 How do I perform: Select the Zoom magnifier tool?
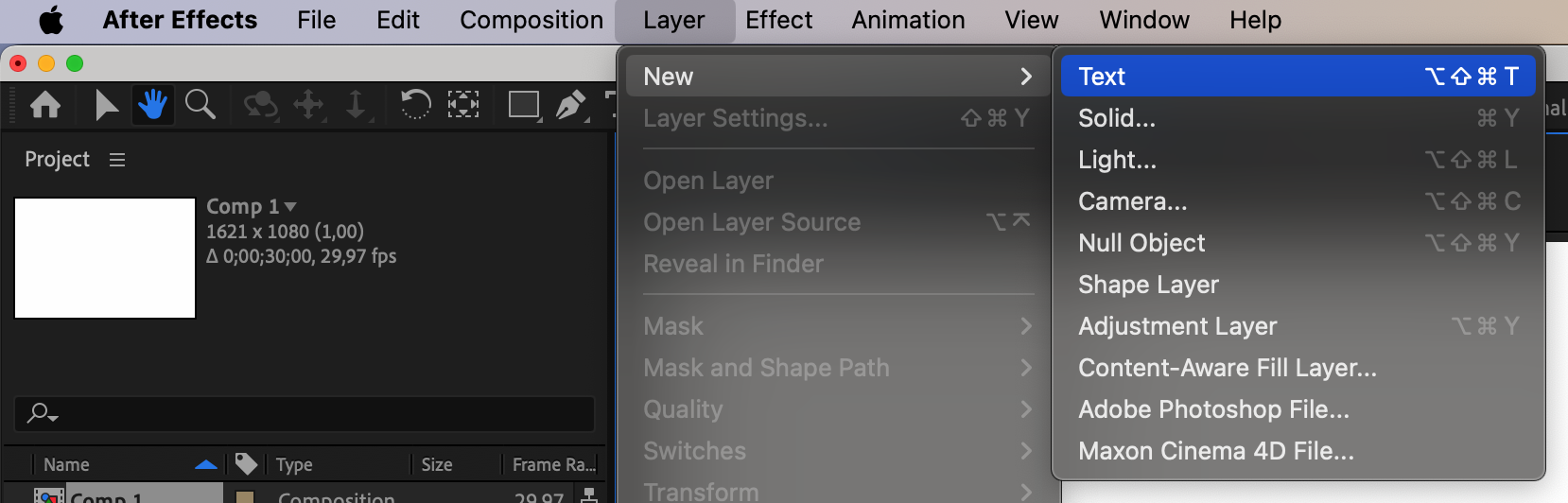pos(200,104)
